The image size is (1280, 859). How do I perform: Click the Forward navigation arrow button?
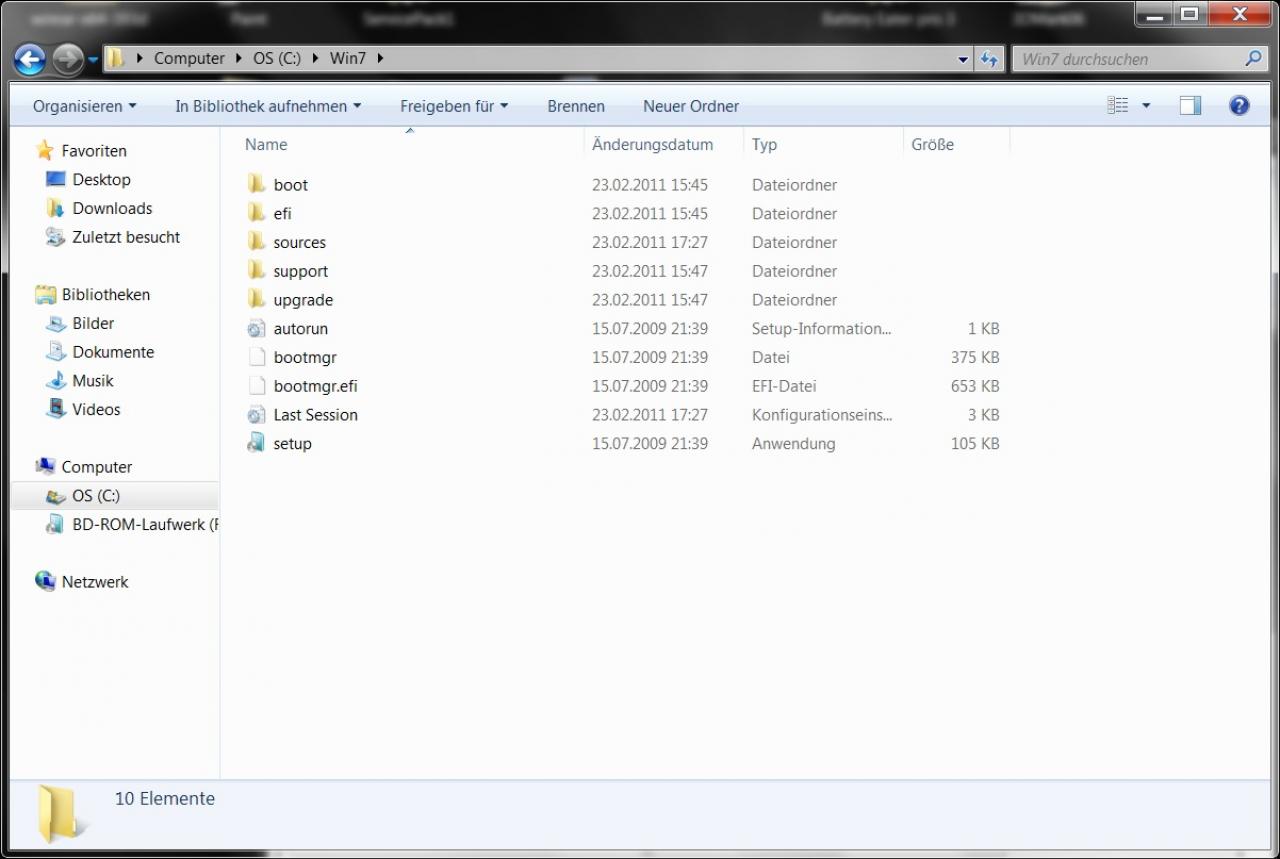pyautogui.click(x=67, y=60)
